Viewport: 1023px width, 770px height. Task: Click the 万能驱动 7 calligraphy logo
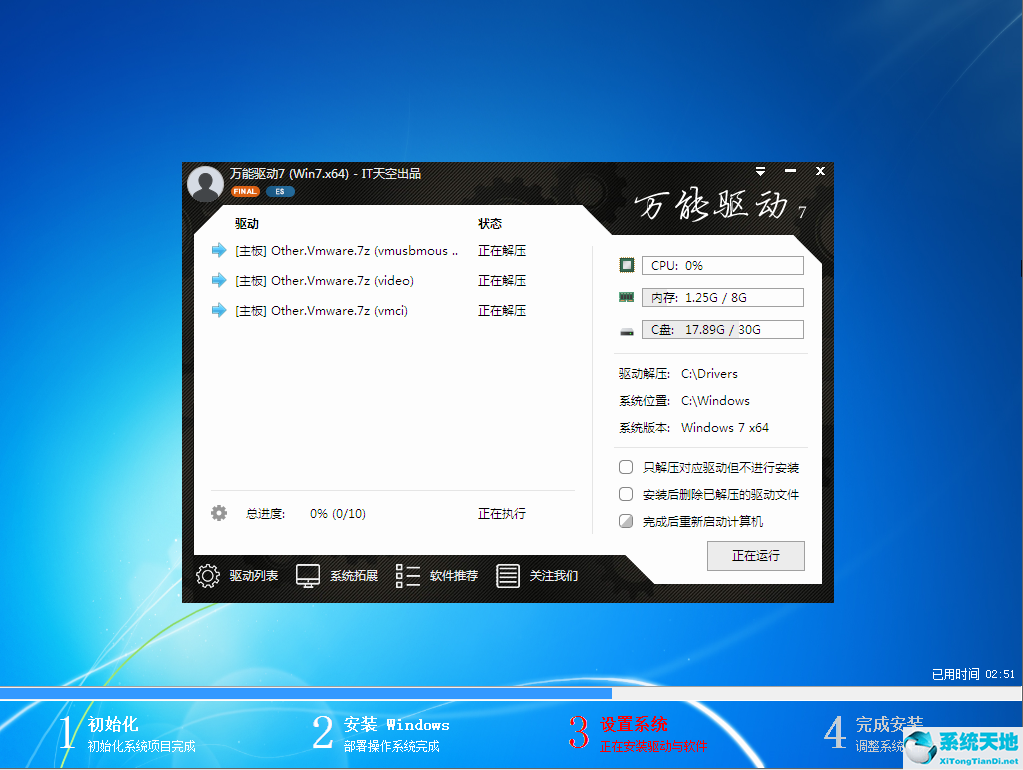(721, 206)
